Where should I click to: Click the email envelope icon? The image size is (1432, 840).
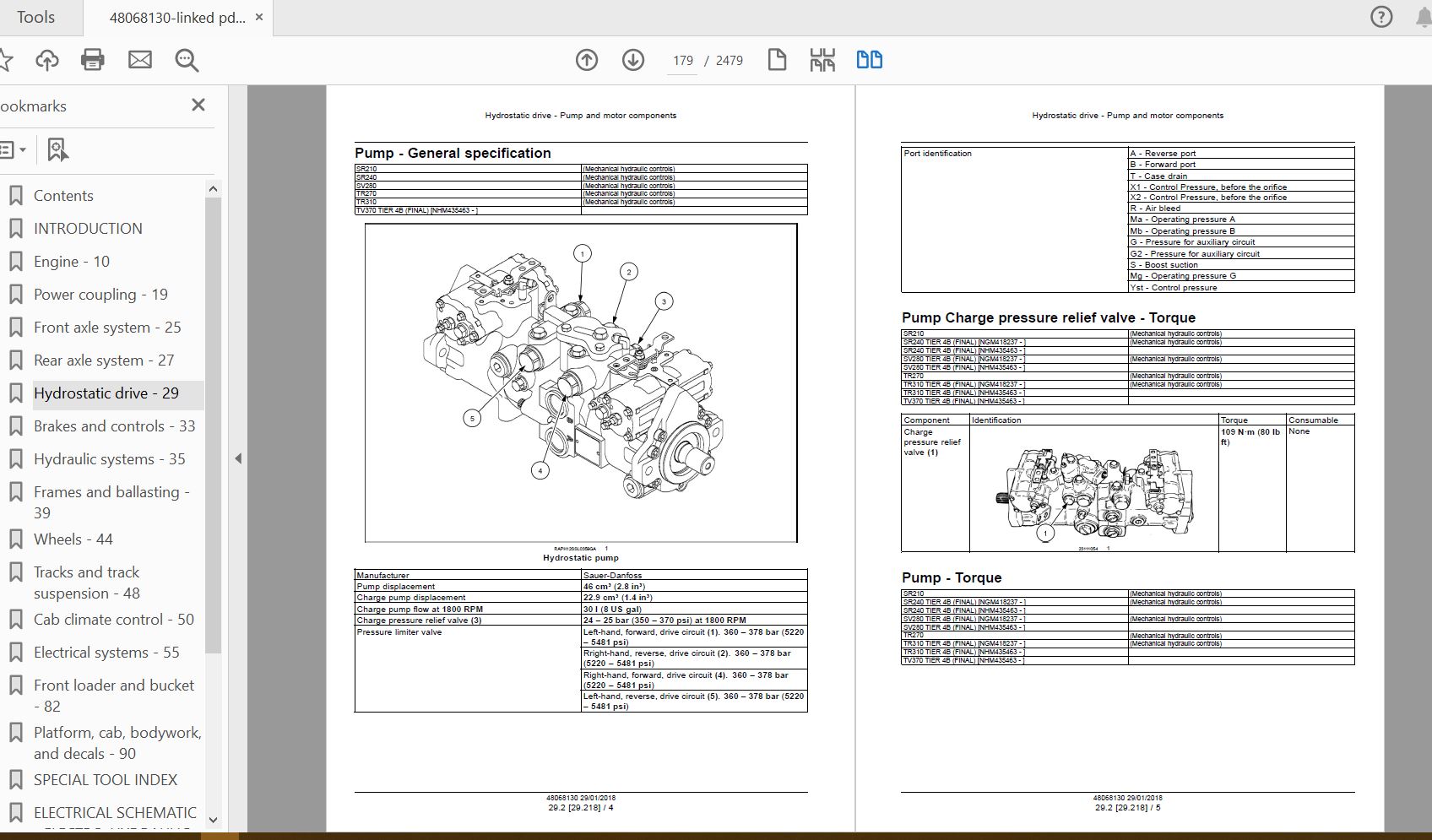140,60
